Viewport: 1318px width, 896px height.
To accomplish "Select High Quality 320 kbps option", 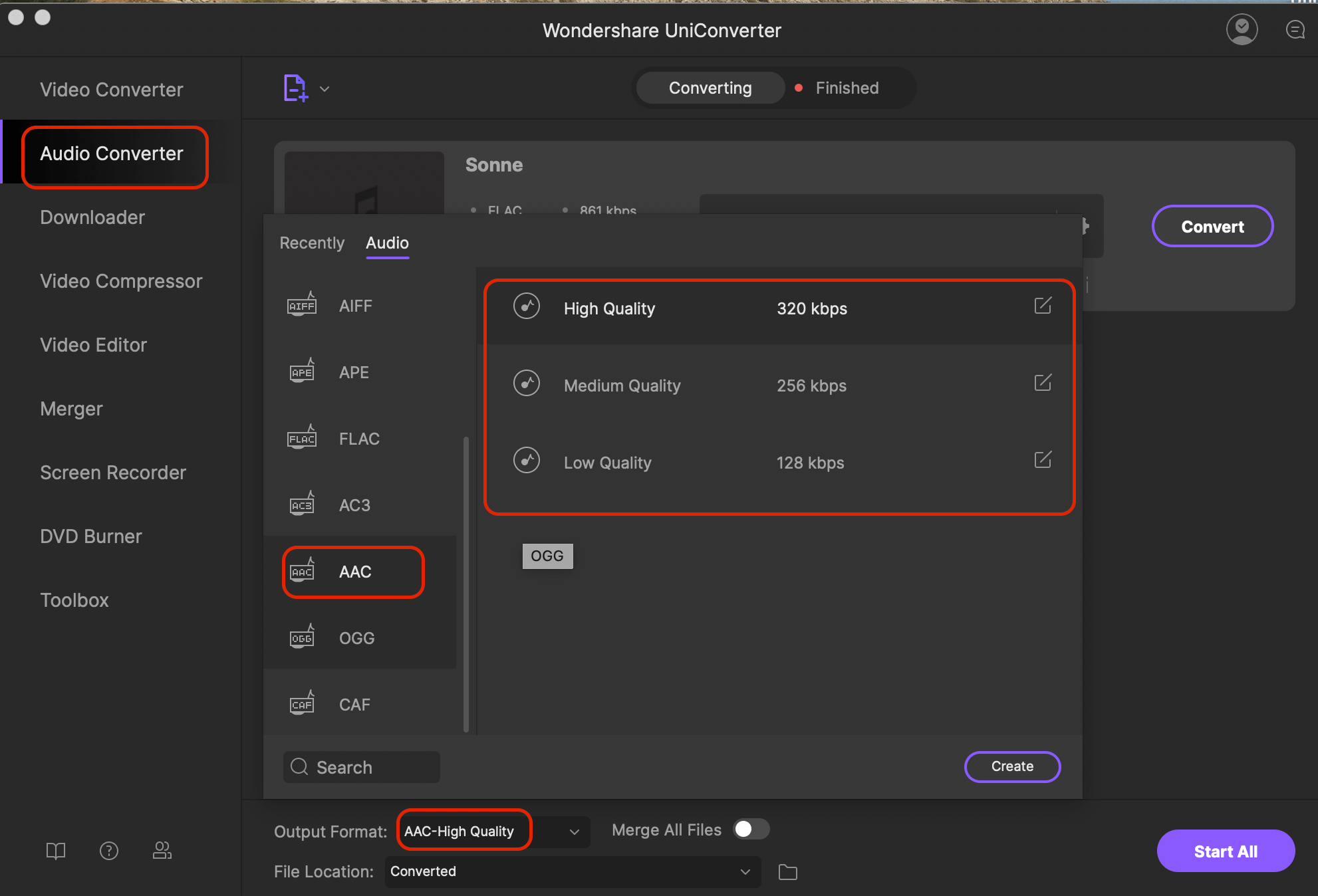I will 779,308.
